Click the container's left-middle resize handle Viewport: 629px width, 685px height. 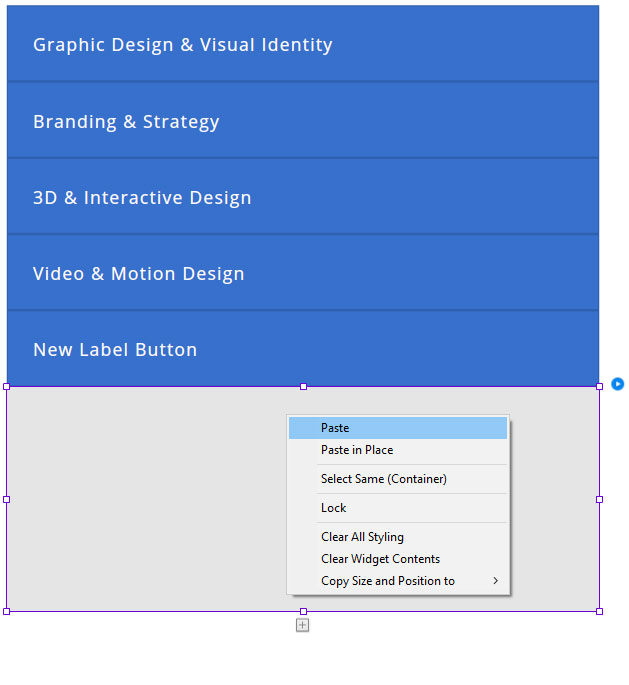[7, 499]
